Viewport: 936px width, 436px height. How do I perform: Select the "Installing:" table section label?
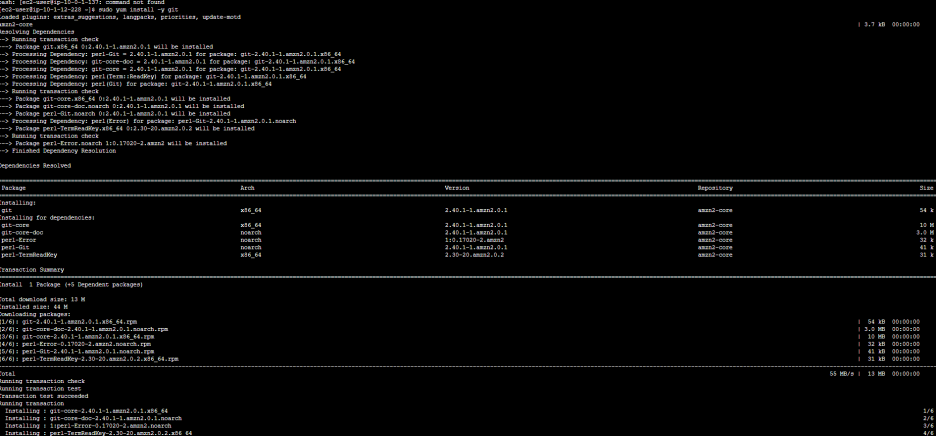(18, 203)
